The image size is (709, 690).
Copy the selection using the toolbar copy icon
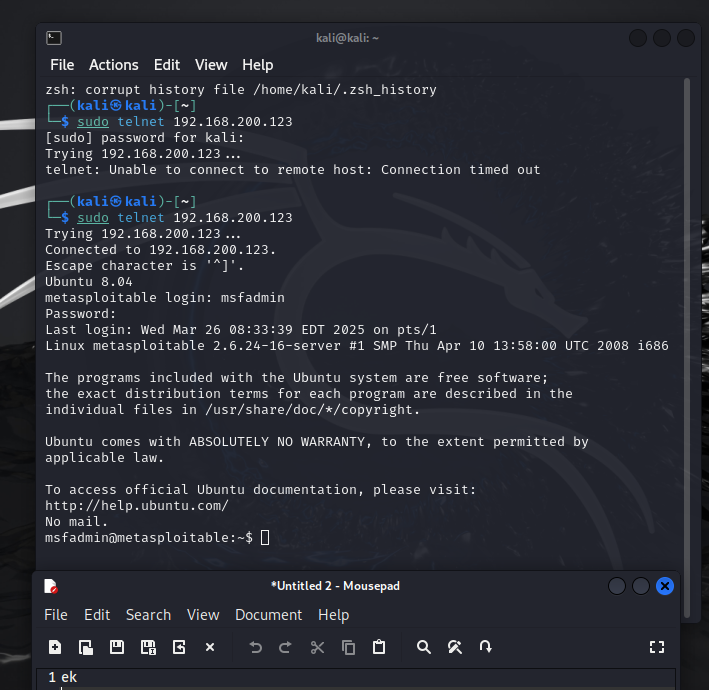(348, 647)
